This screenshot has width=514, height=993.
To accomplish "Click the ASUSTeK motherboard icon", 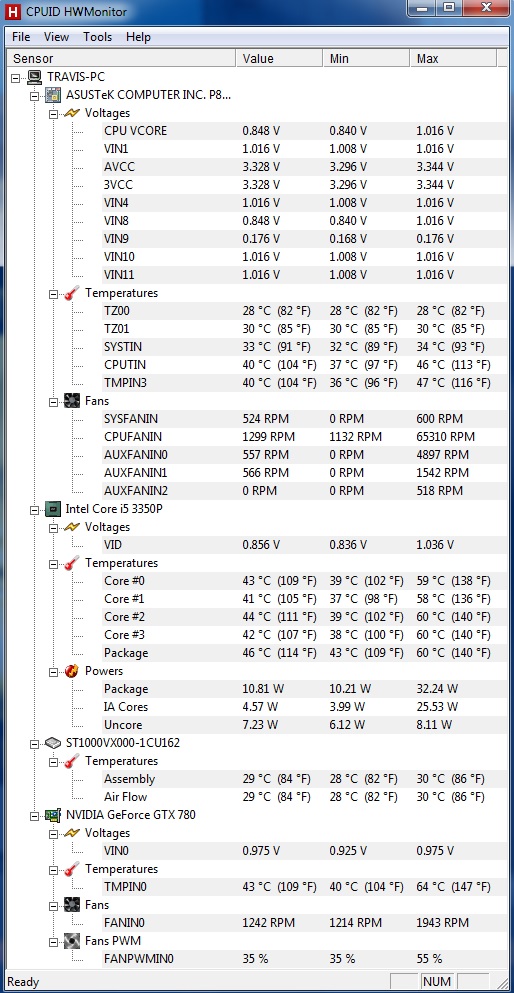I will tap(53, 96).
